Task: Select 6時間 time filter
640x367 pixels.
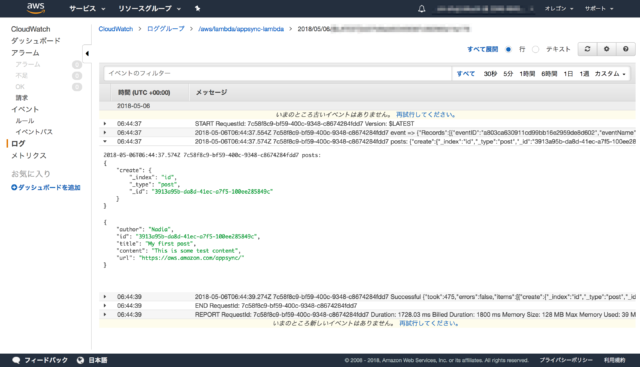Action: (549, 74)
